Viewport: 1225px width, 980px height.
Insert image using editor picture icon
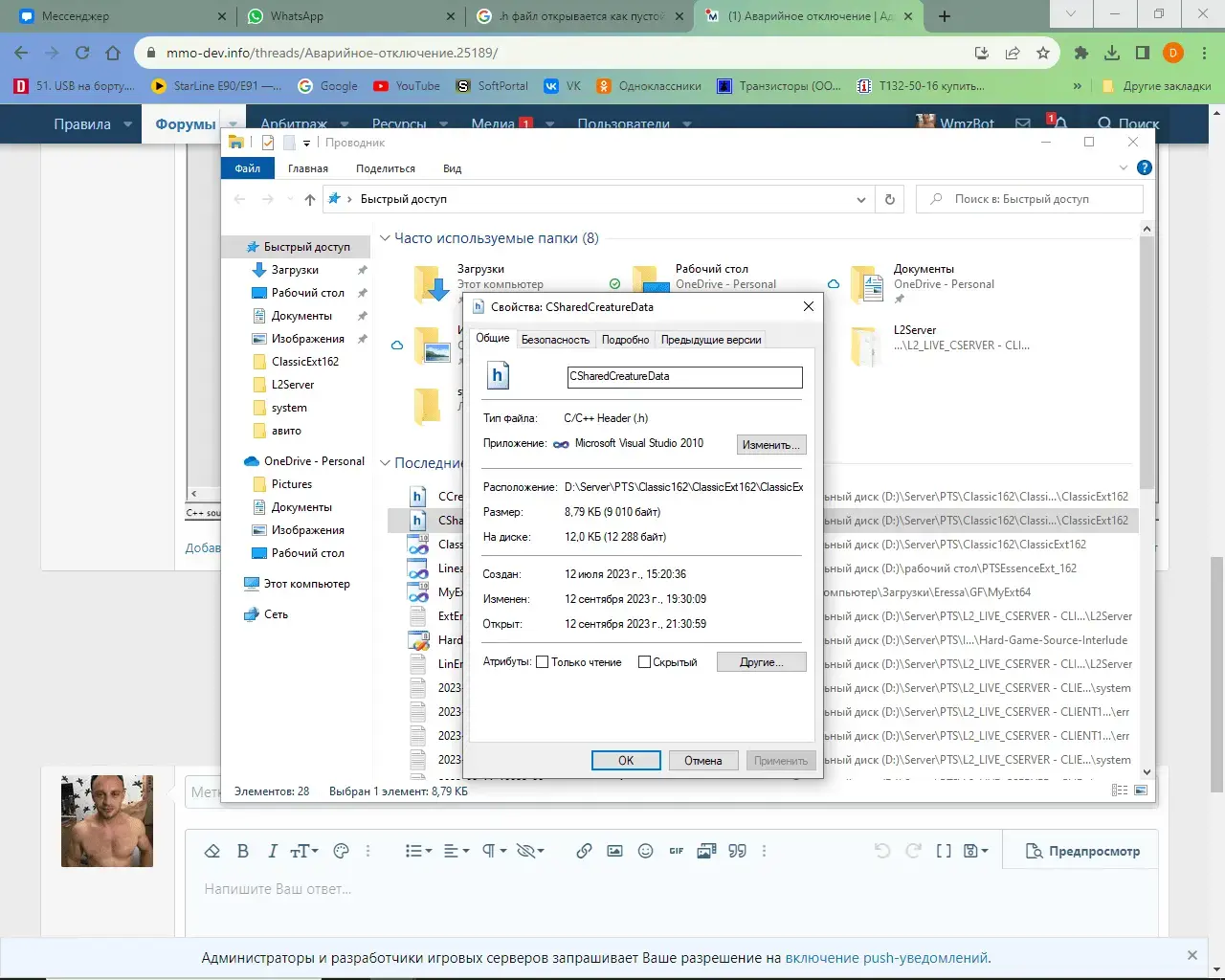[614, 851]
